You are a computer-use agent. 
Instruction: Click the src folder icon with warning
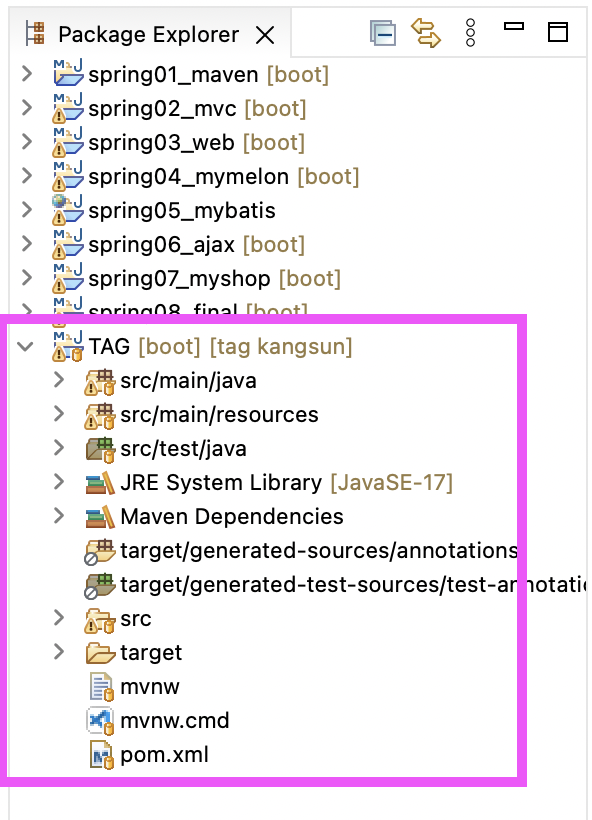click(x=100, y=620)
